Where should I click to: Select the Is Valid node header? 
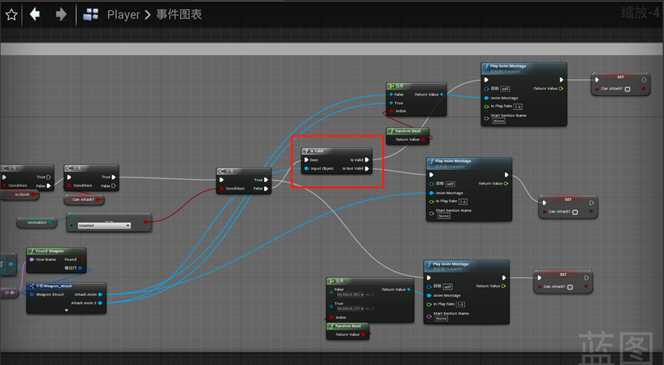[x=337, y=151]
